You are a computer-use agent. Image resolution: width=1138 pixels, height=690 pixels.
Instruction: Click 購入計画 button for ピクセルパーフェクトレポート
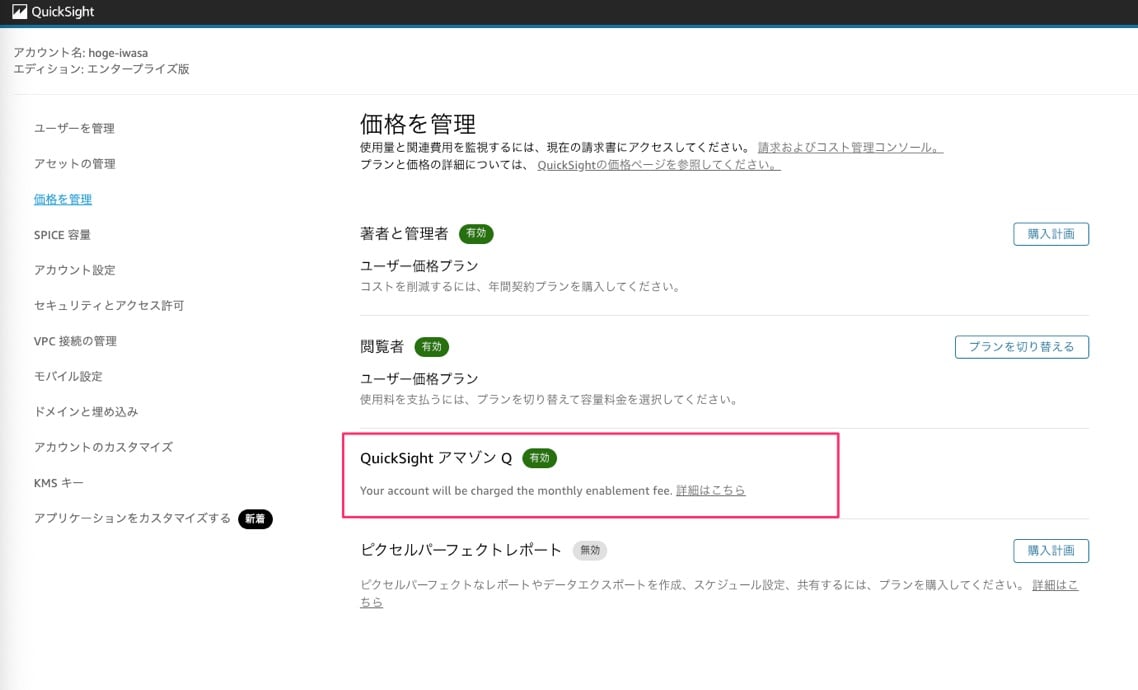tap(1051, 551)
